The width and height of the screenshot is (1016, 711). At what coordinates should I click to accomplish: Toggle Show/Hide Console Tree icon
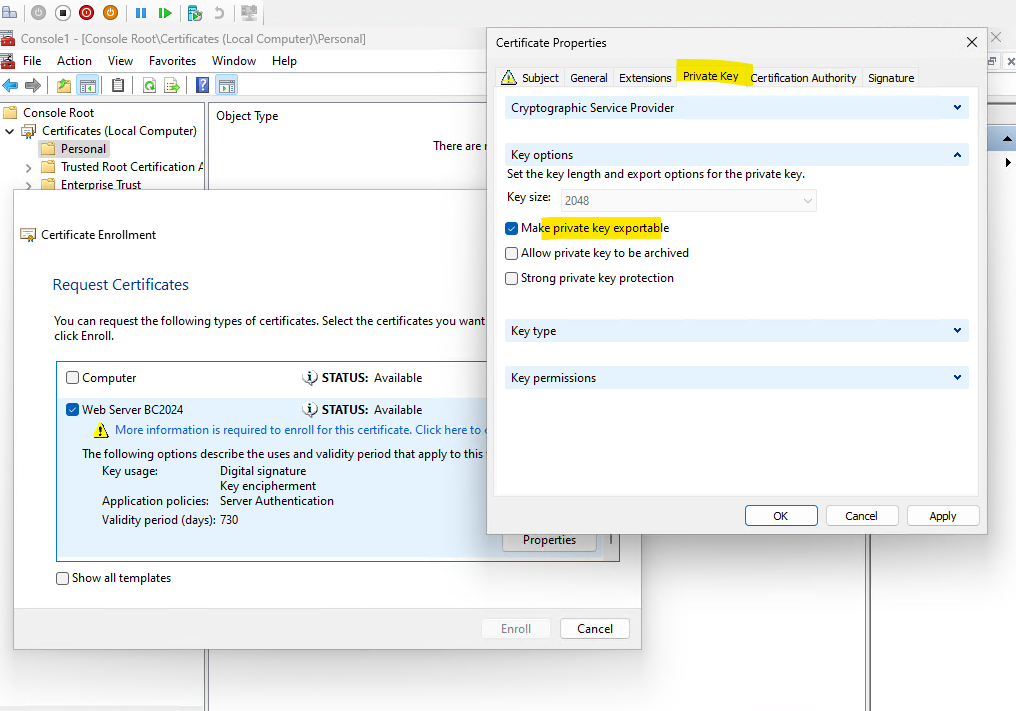point(87,85)
